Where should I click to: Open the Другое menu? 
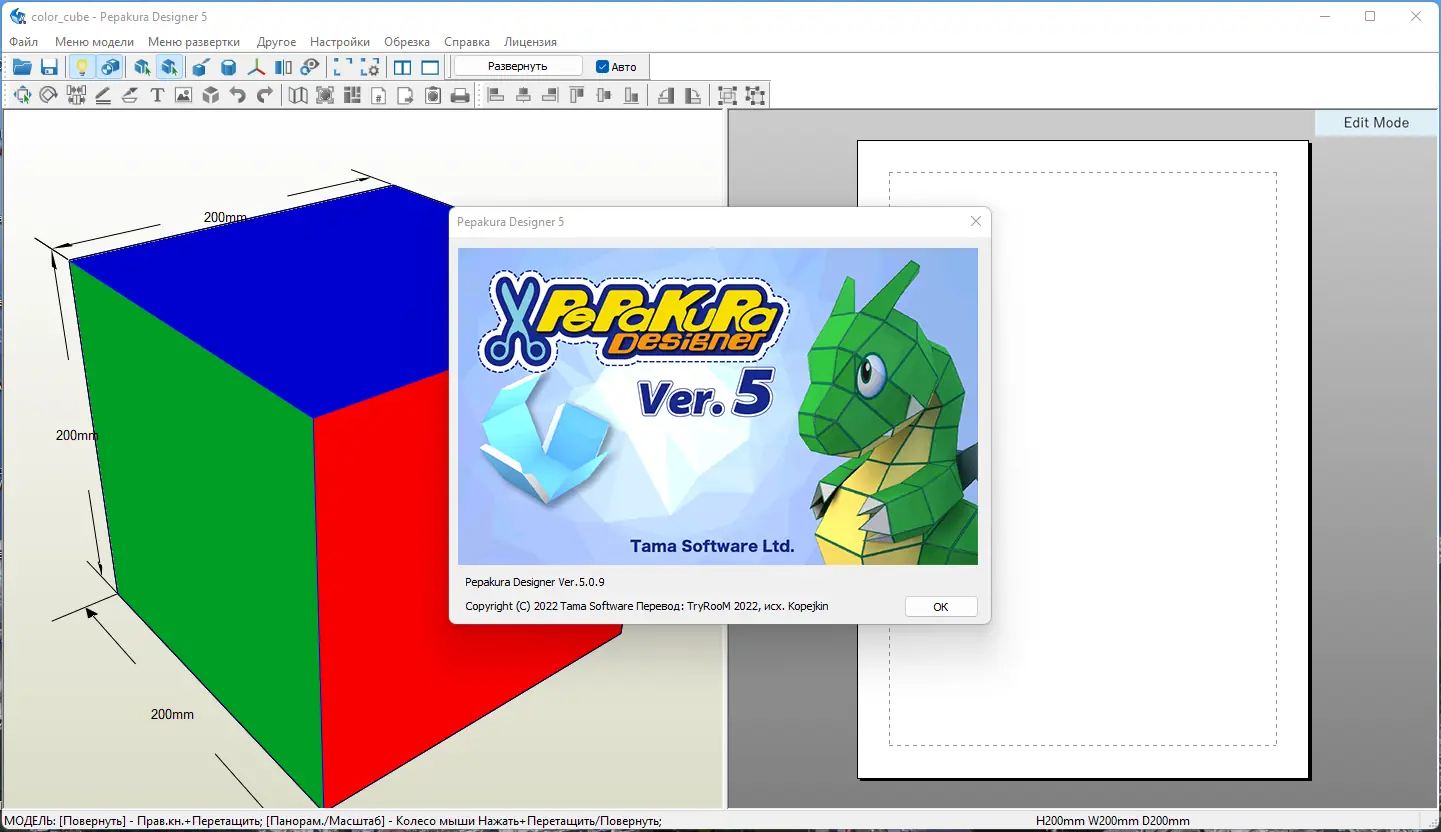[x=276, y=42]
